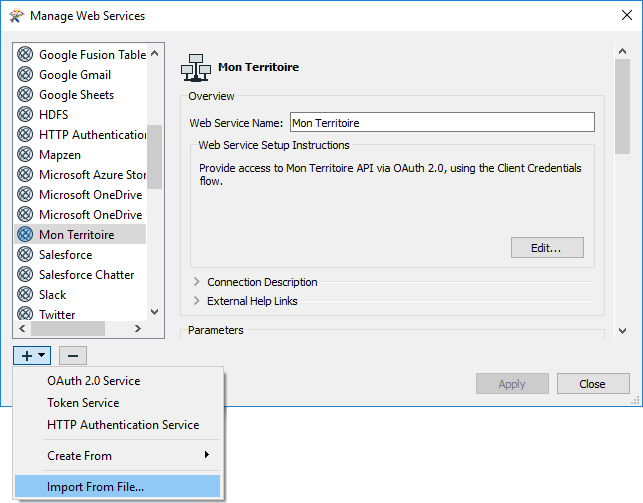Click the Google Gmail service icon
Viewport: 643px width, 503px height.
pos(25,75)
